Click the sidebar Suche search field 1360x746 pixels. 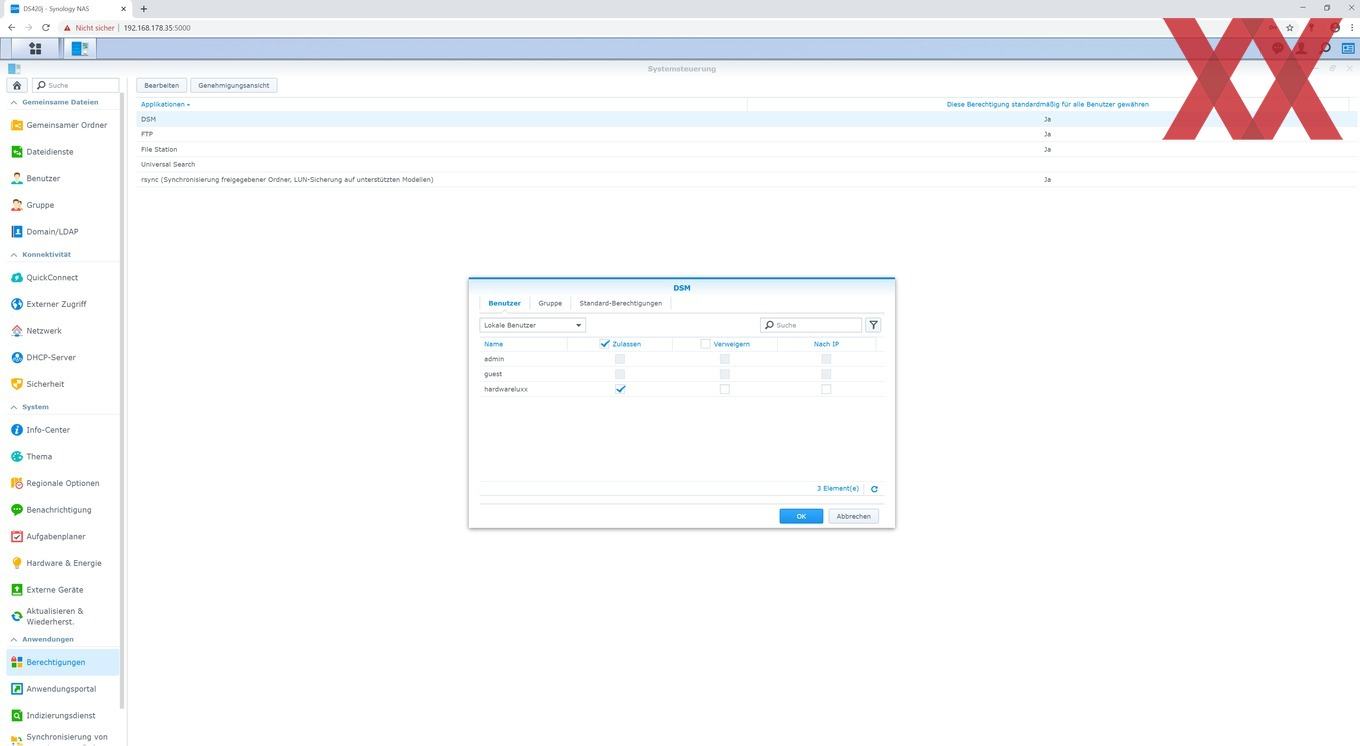coord(76,85)
